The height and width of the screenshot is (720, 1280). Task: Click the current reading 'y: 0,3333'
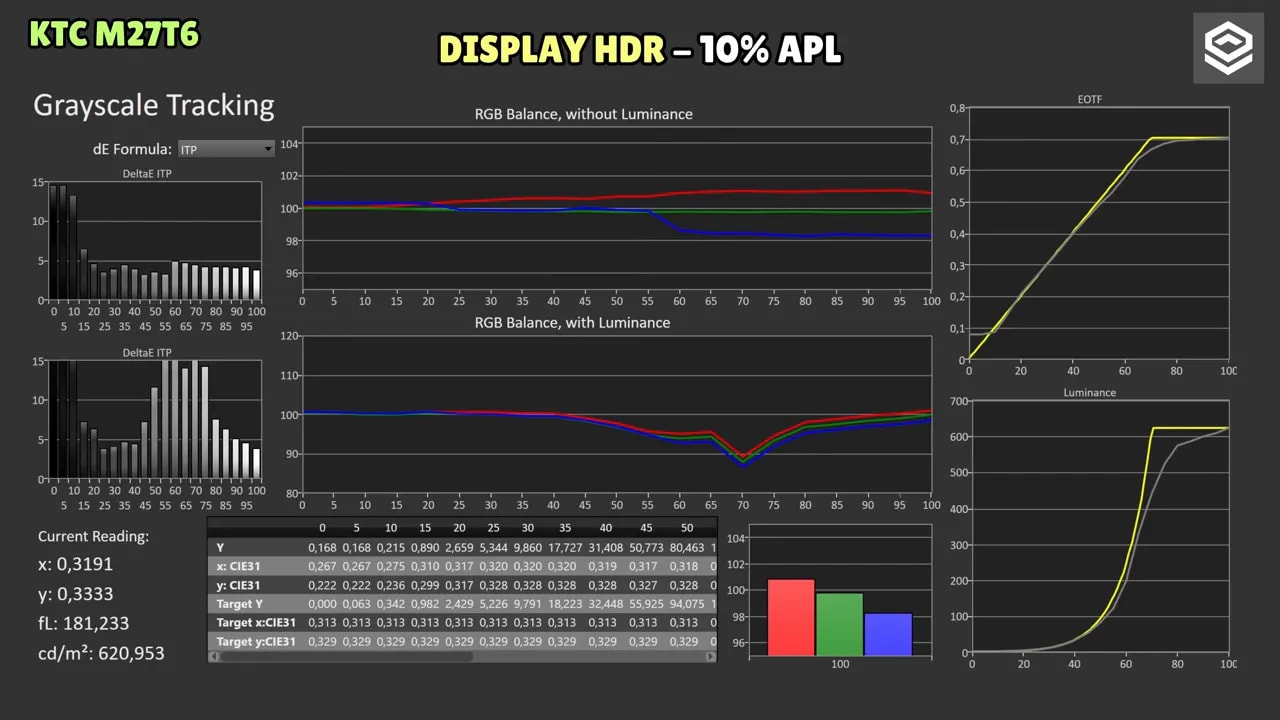point(76,594)
